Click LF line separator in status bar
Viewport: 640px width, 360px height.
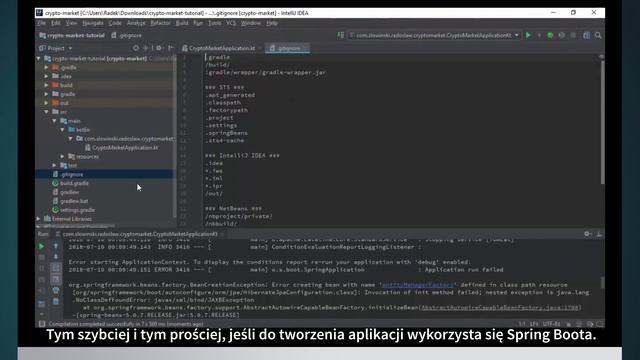tap(534, 324)
